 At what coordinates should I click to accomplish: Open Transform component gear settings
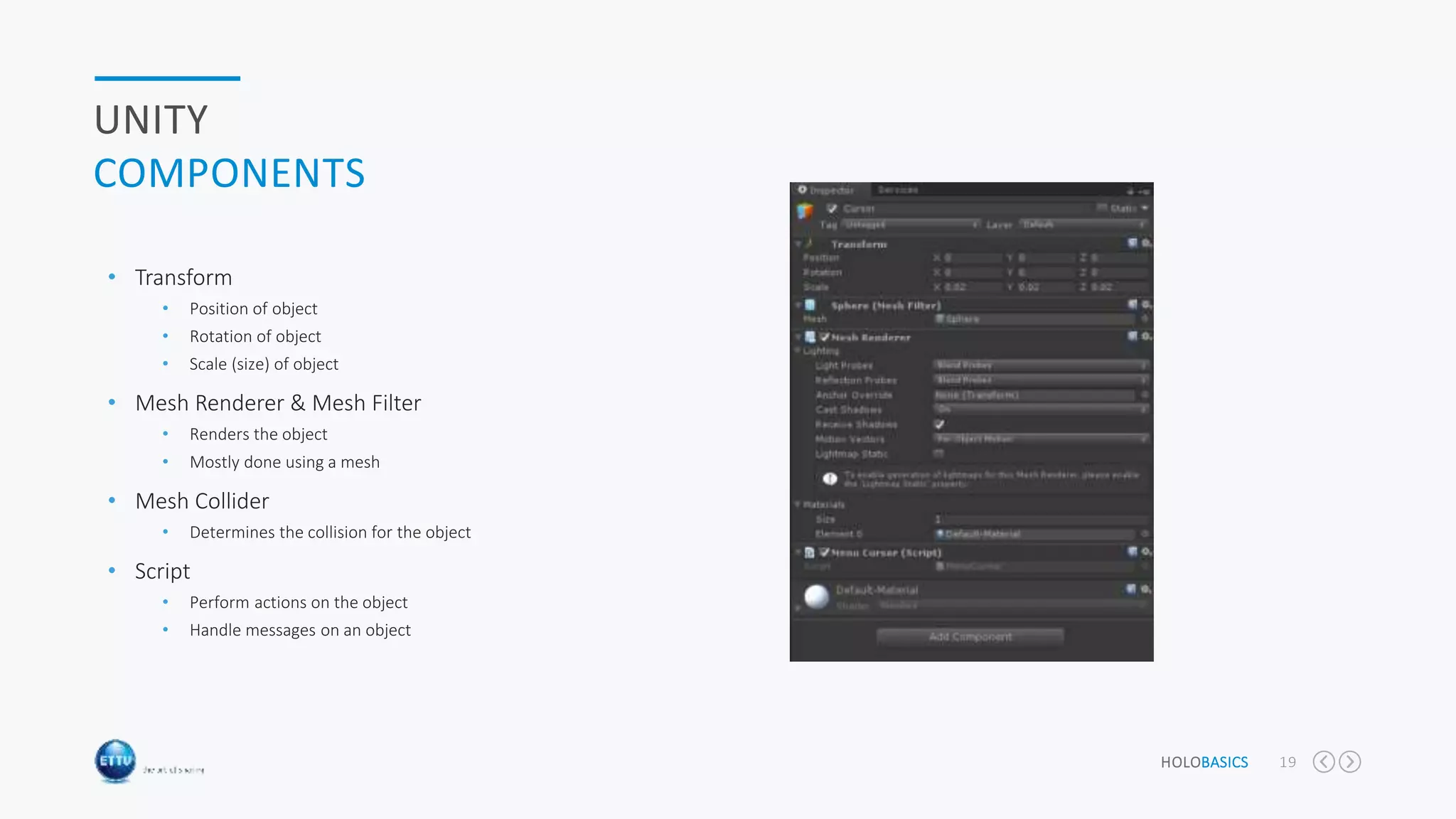pos(1146,243)
